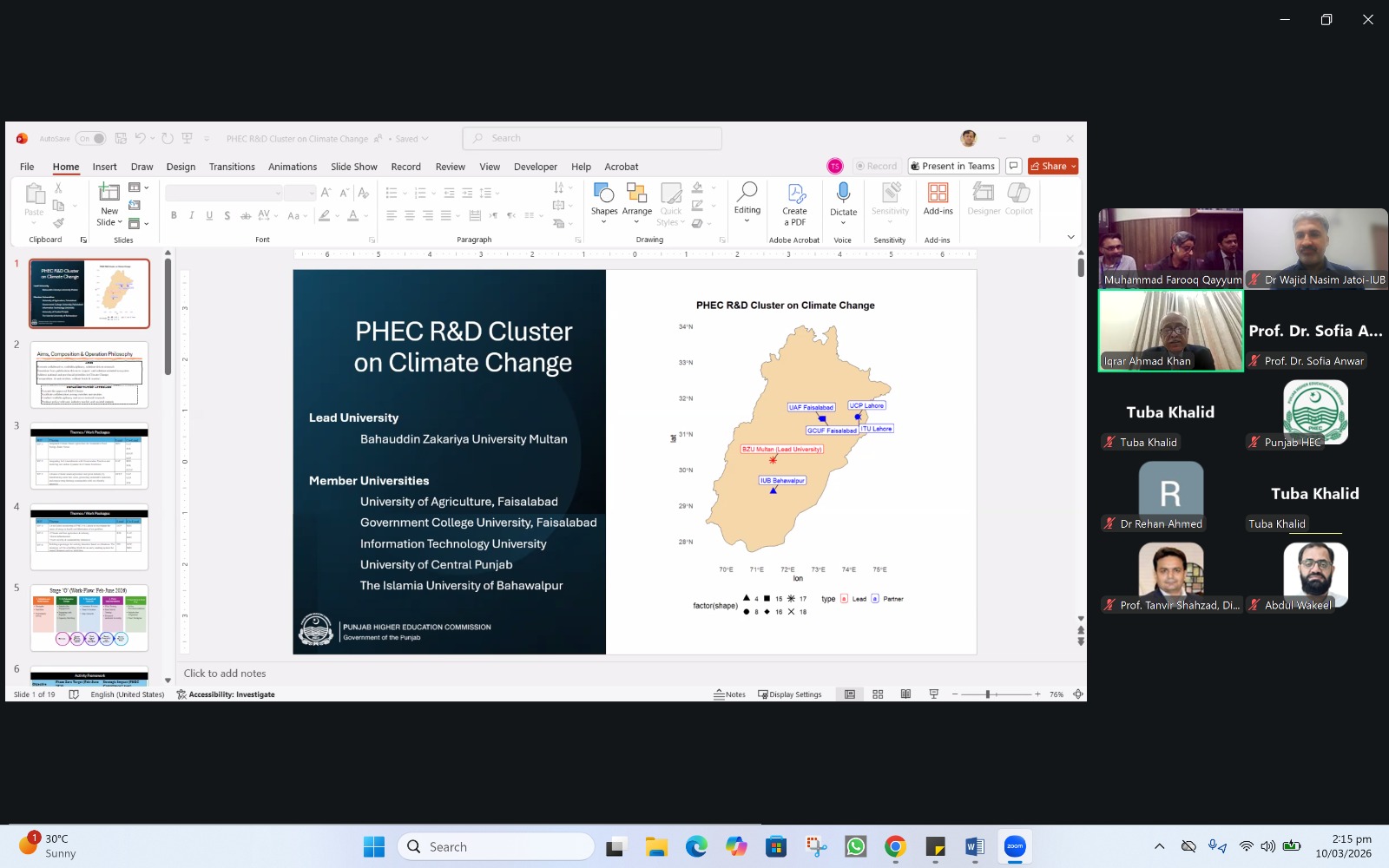Expand the Share button dropdown
The image size is (1389, 868).
1074,167
